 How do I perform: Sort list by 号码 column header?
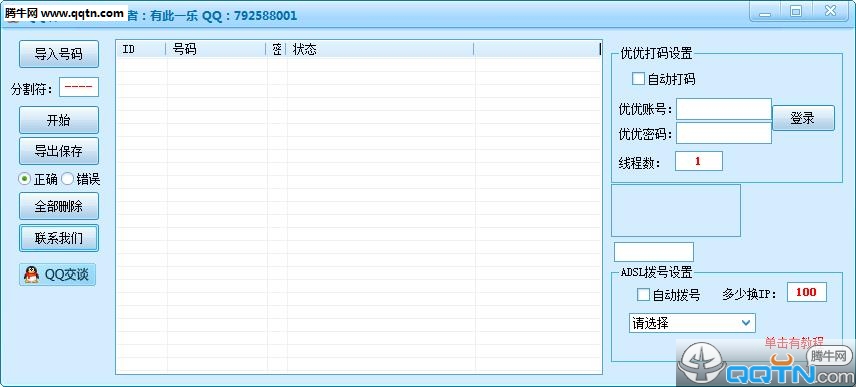click(216, 49)
